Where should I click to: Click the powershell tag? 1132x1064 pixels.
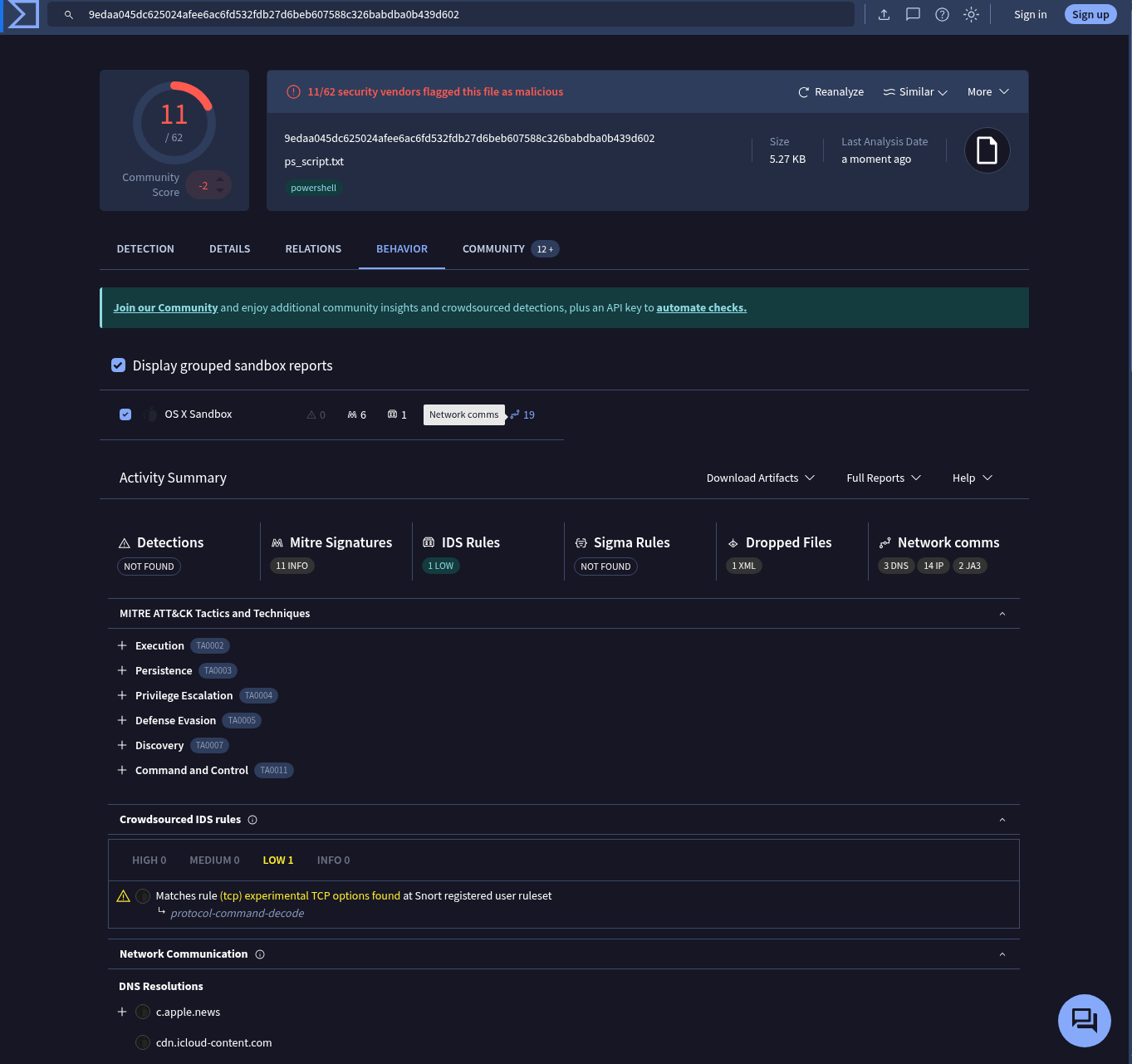[x=313, y=188]
